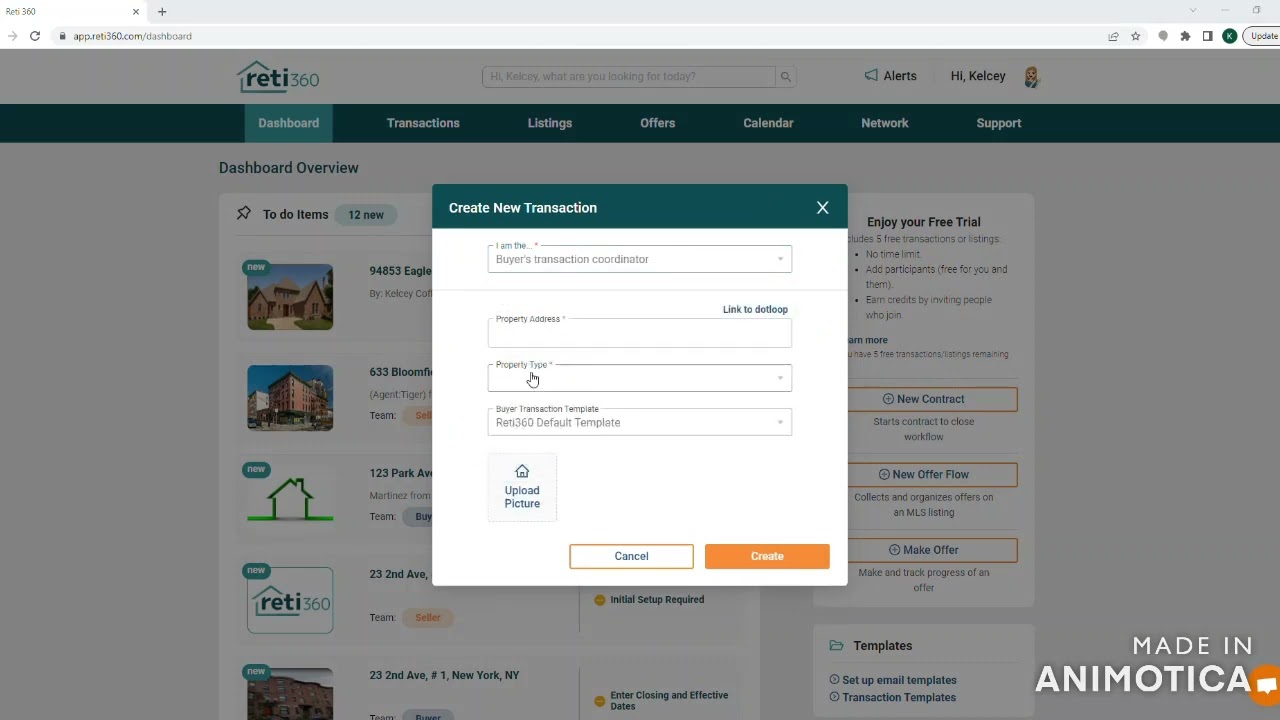
Task: Toggle browser side panel icon
Action: click(x=1208, y=36)
